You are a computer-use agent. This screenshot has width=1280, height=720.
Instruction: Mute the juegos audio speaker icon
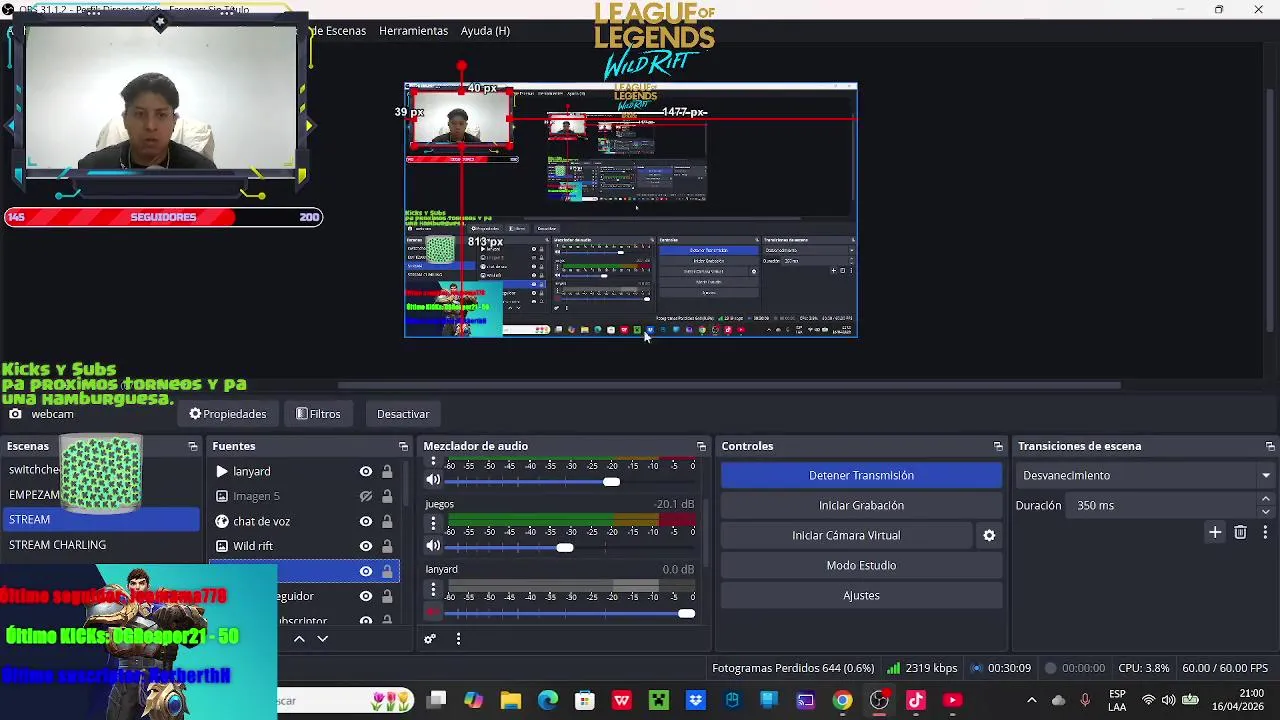[433, 545]
